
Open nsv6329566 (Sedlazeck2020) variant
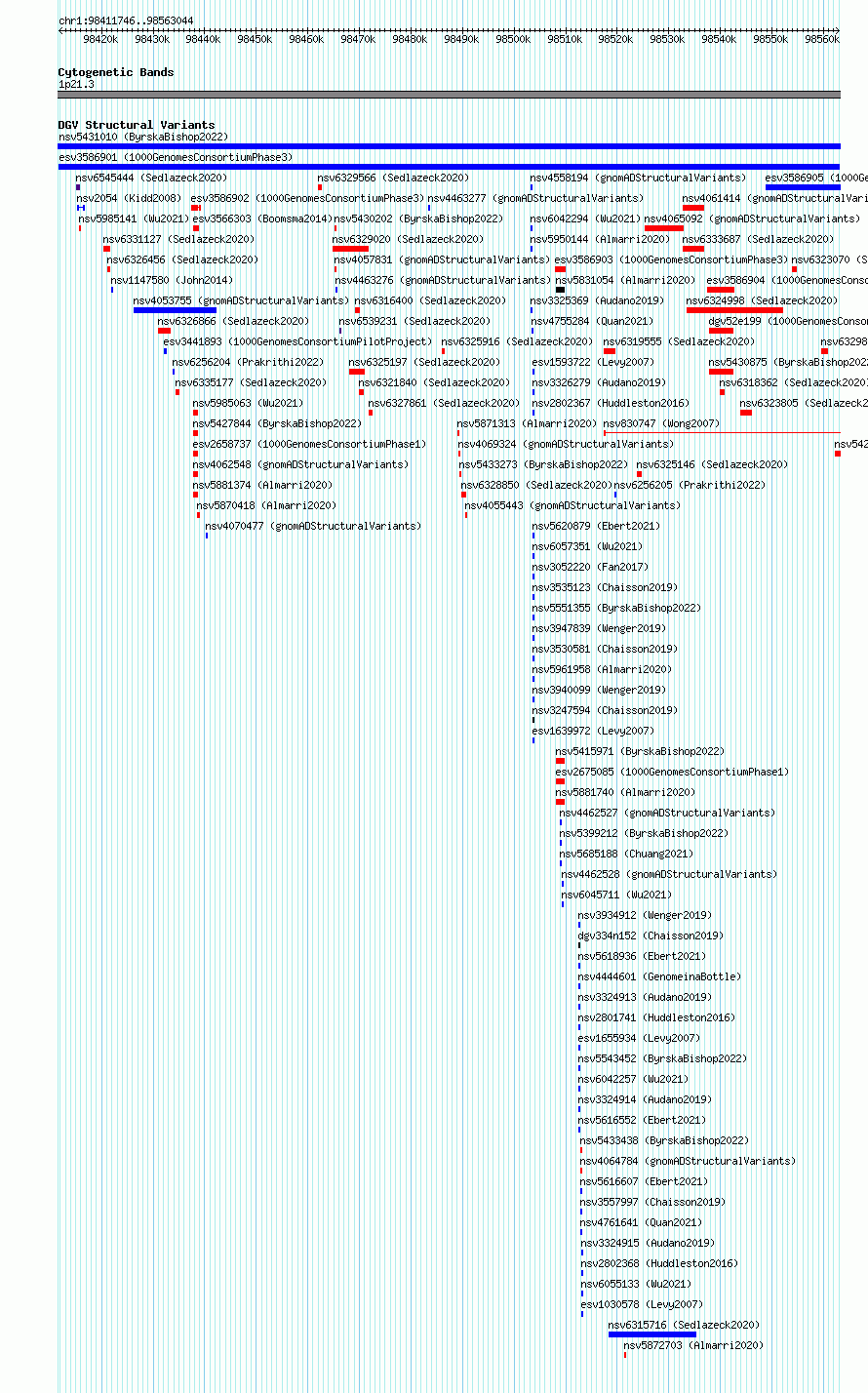tap(393, 179)
